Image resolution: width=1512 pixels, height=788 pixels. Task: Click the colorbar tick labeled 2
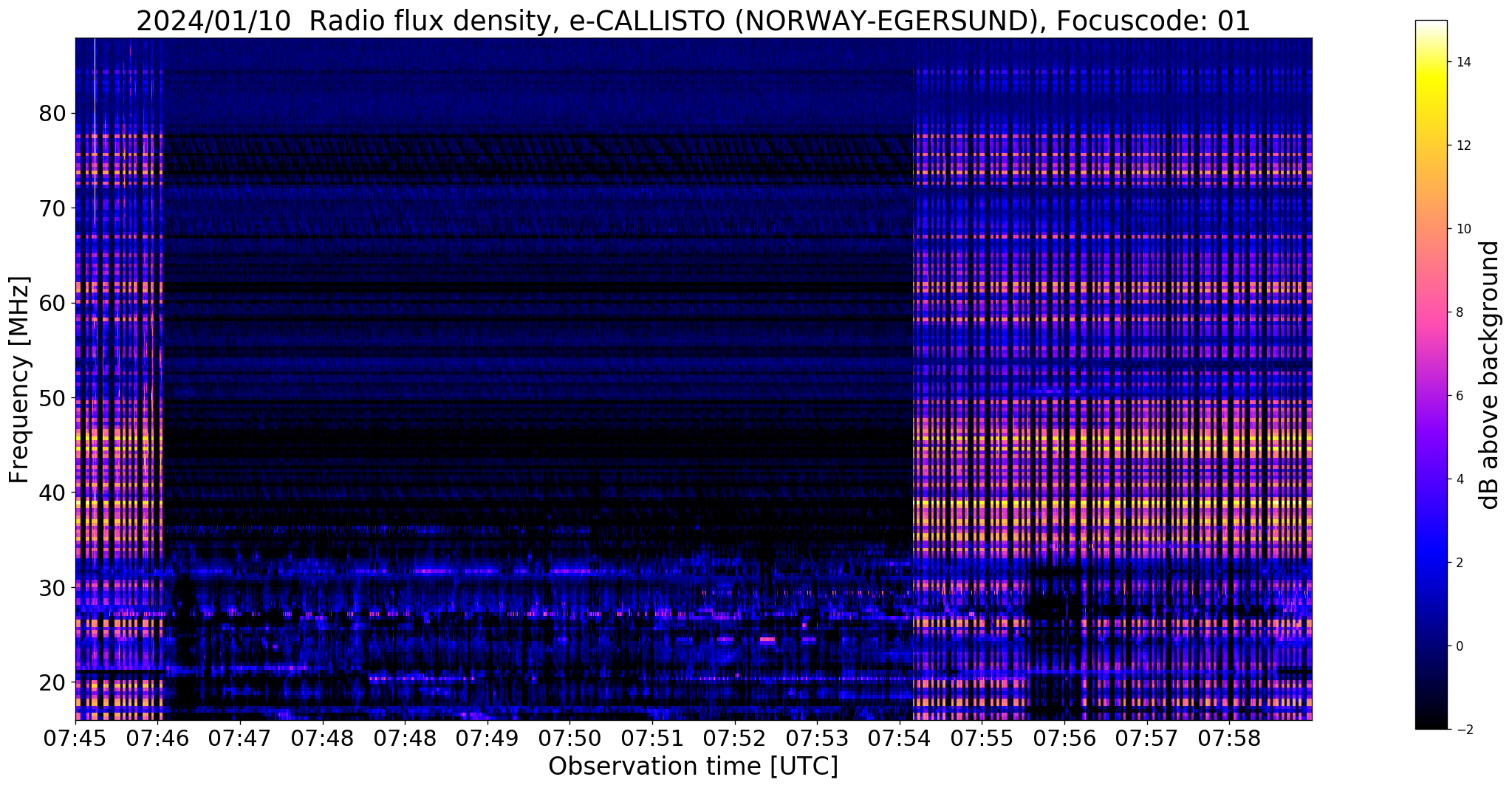(1460, 563)
